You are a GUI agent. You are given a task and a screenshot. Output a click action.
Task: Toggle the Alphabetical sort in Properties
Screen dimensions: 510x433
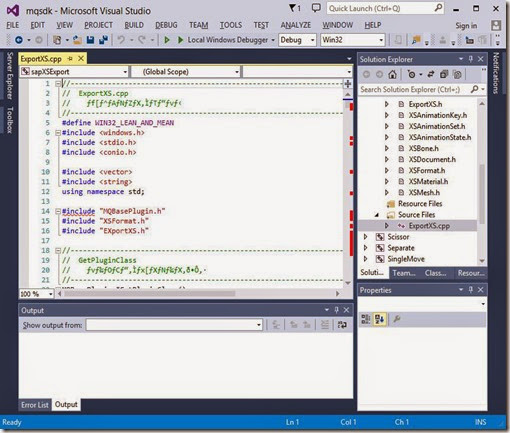[380, 319]
